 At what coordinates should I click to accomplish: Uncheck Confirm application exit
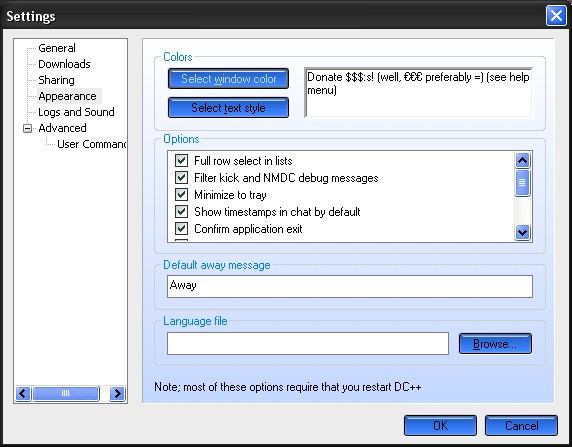(181, 229)
